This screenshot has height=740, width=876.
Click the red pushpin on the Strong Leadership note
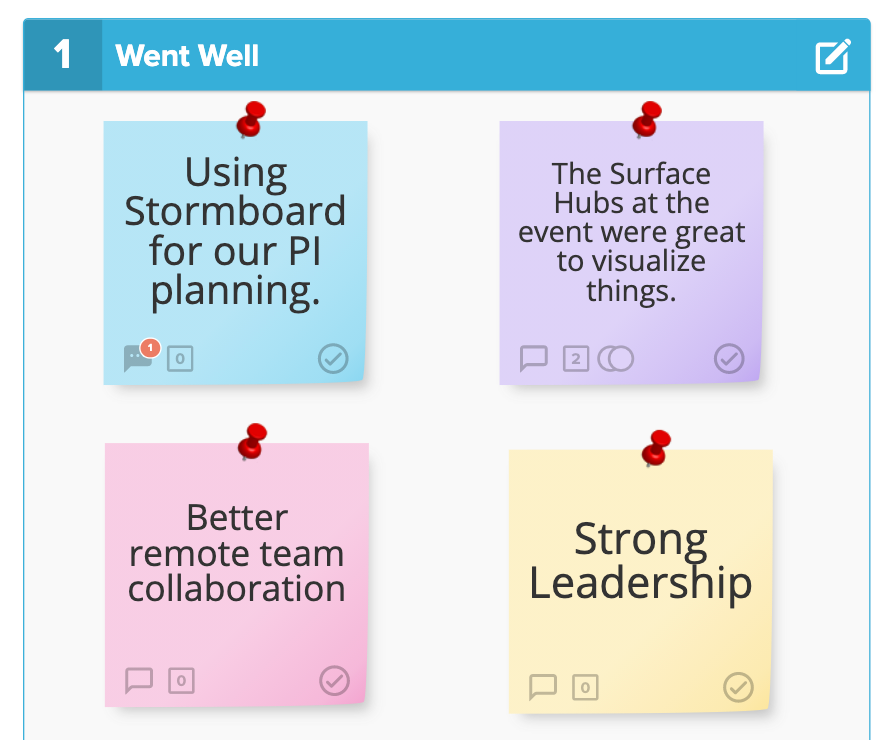click(656, 448)
